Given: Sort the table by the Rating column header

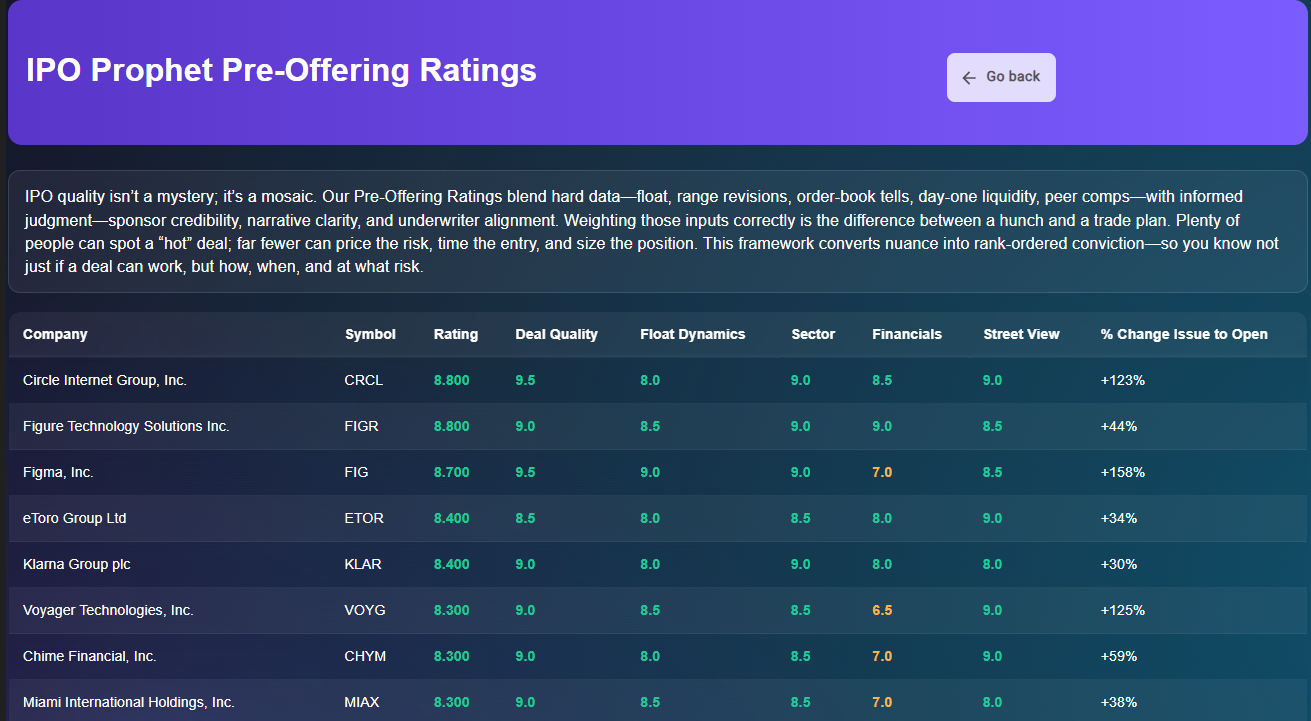Looking at the screenshot, I should tap(456, 334).
